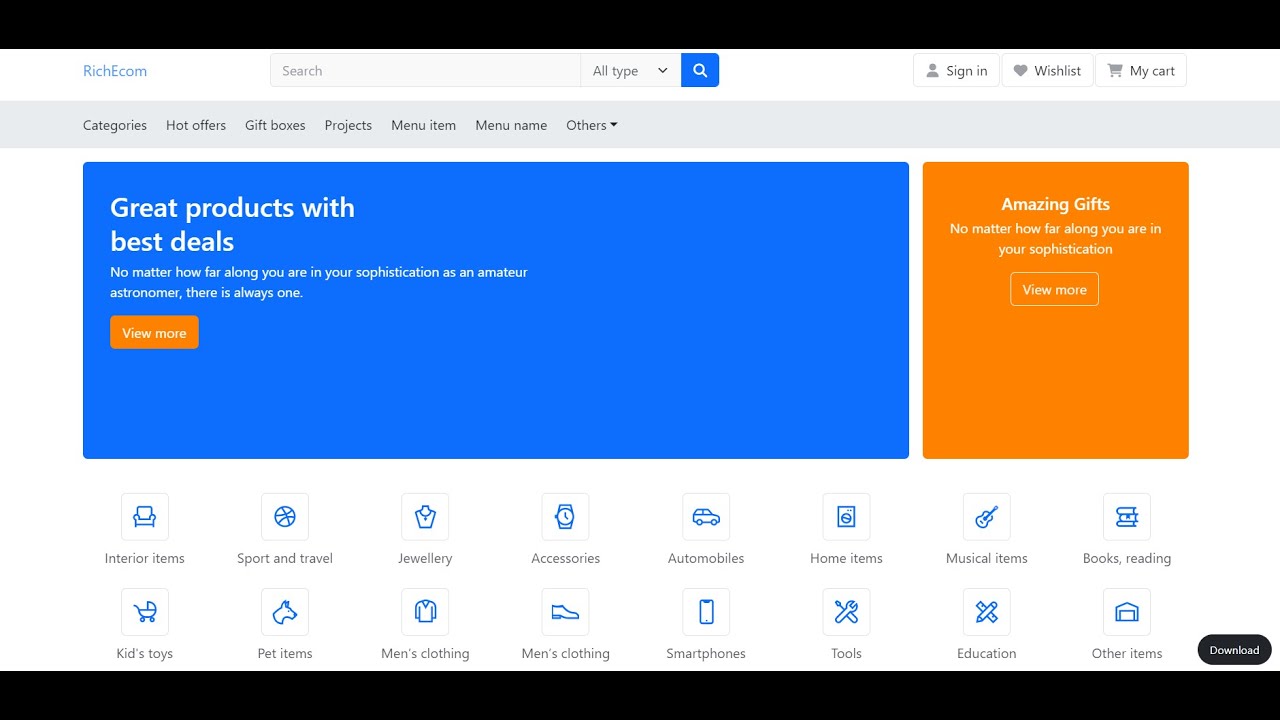1280x720 pixels.
Task: Open Menu name in the nav bar
Action: [x=511, y=125]
